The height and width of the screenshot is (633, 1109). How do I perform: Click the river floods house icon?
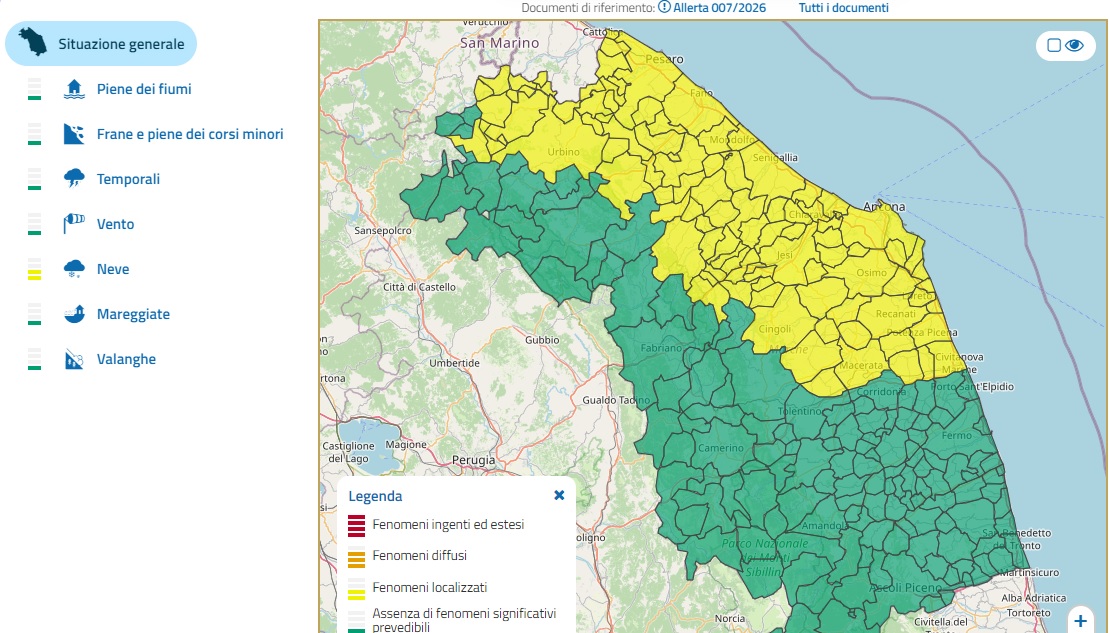click(73, 89)
